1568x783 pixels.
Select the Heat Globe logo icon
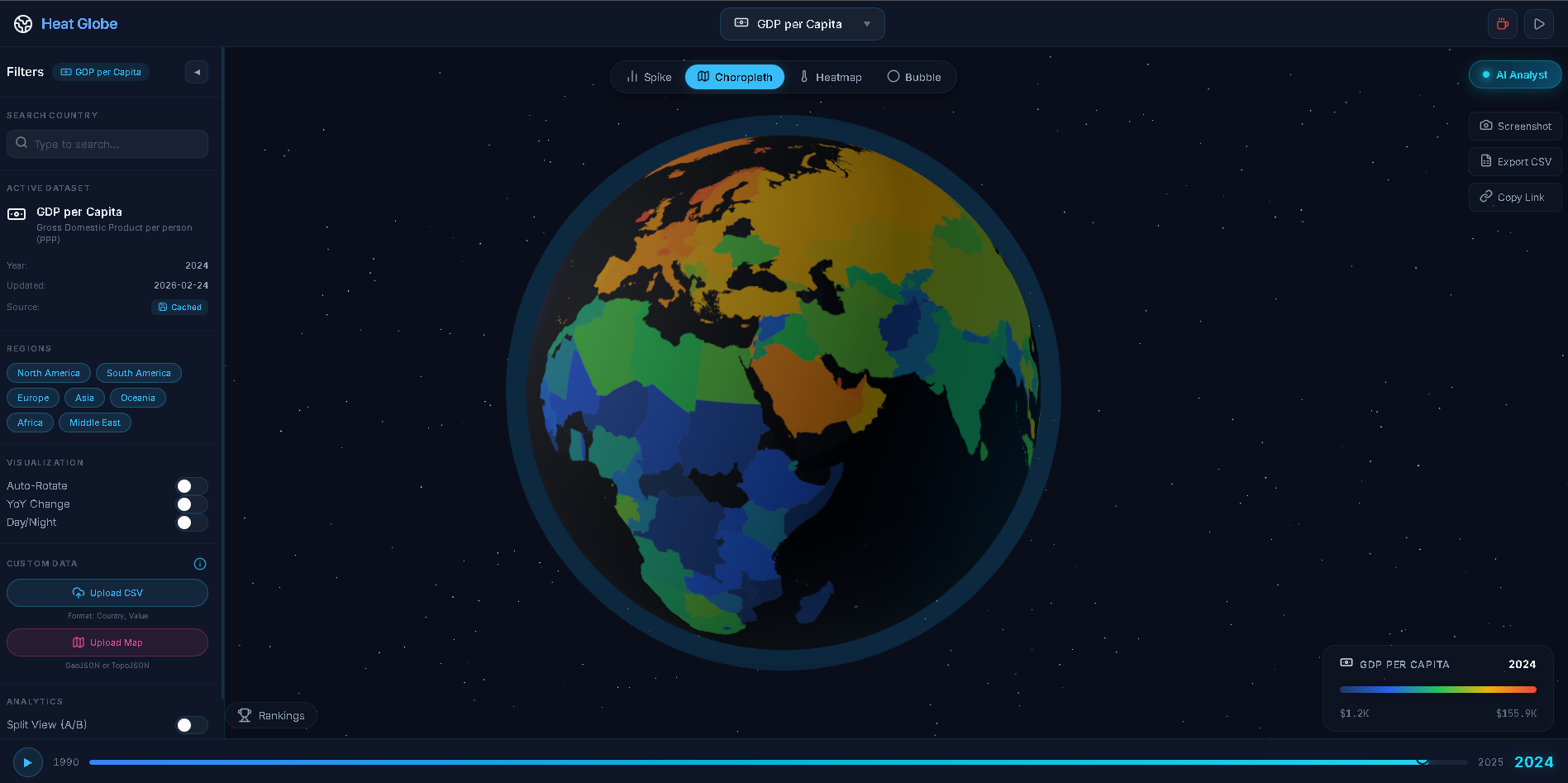pyautogui.click(x=22, y=24)
